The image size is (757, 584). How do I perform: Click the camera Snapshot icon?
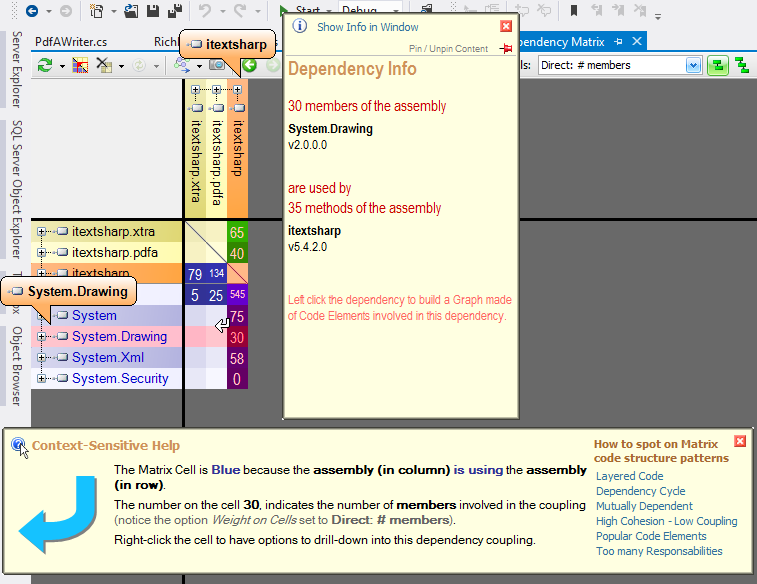click(217, 65)
